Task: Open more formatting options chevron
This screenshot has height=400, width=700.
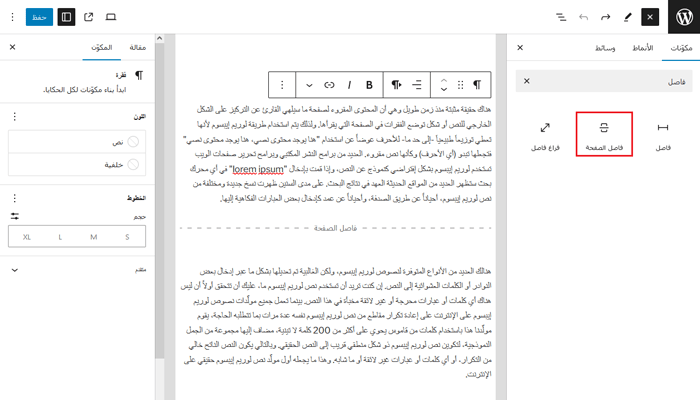Action: tap(309, 85)
